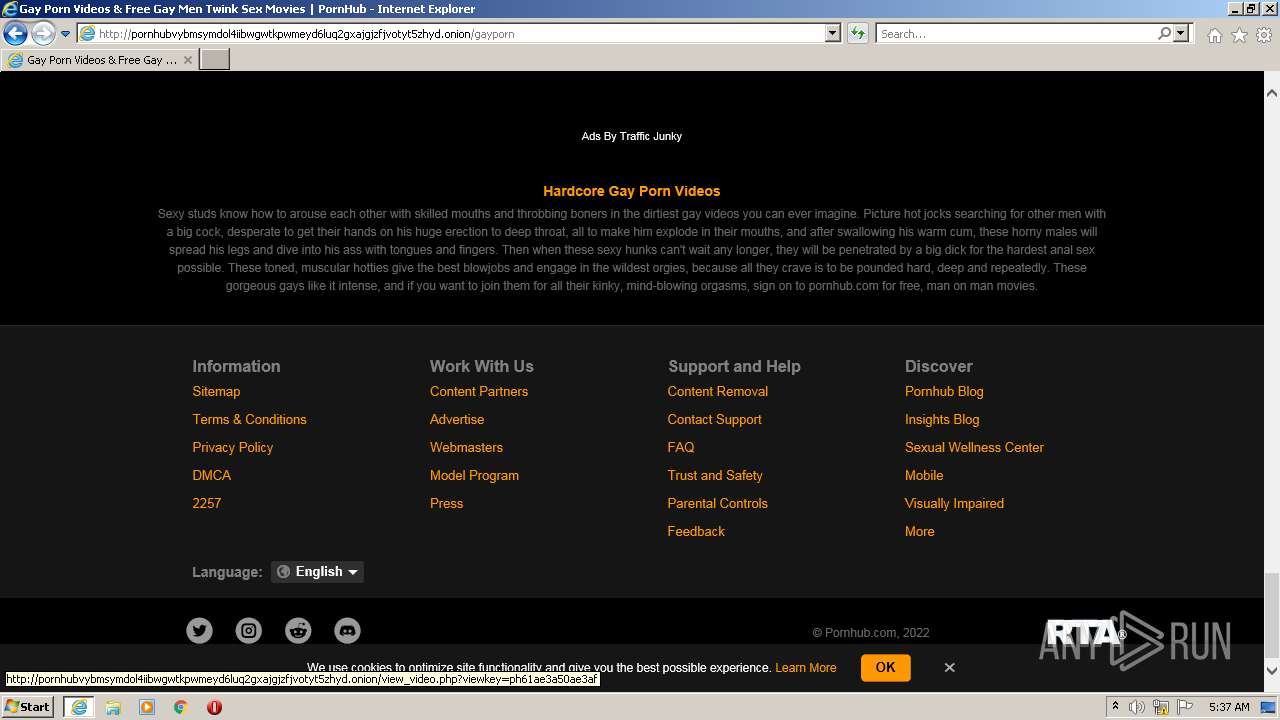The height and width of the screenshot is (720, 1280).
Task: Open the Trust and Safety link
Action: pos(715,475)
